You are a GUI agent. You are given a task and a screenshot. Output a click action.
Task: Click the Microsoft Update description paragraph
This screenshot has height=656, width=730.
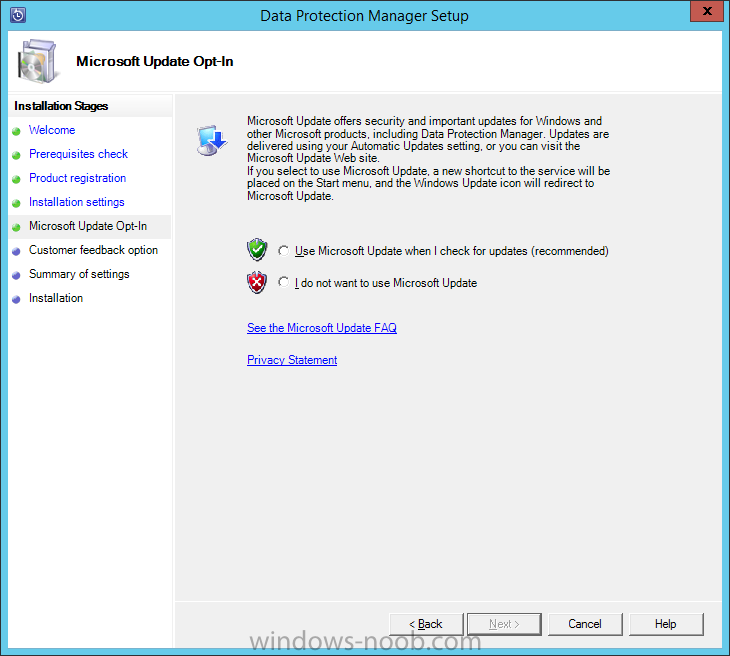[x=428, y=158]
